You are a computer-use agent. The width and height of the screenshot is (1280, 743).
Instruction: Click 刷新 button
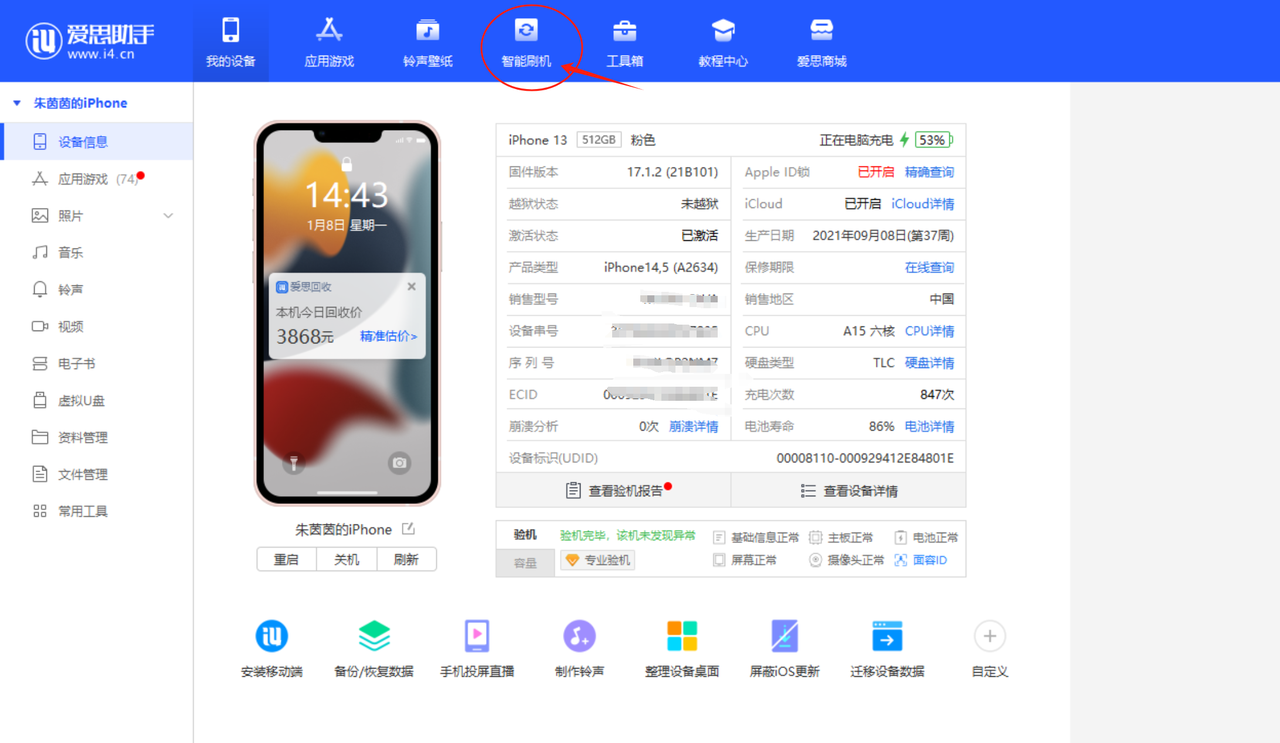point(406,559)
